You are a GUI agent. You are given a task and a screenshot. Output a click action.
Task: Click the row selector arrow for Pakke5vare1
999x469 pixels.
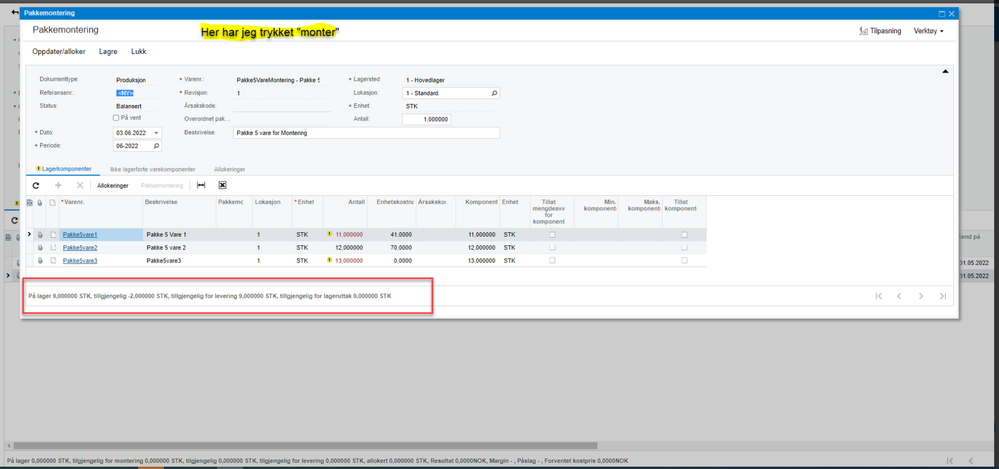[29, 234]
